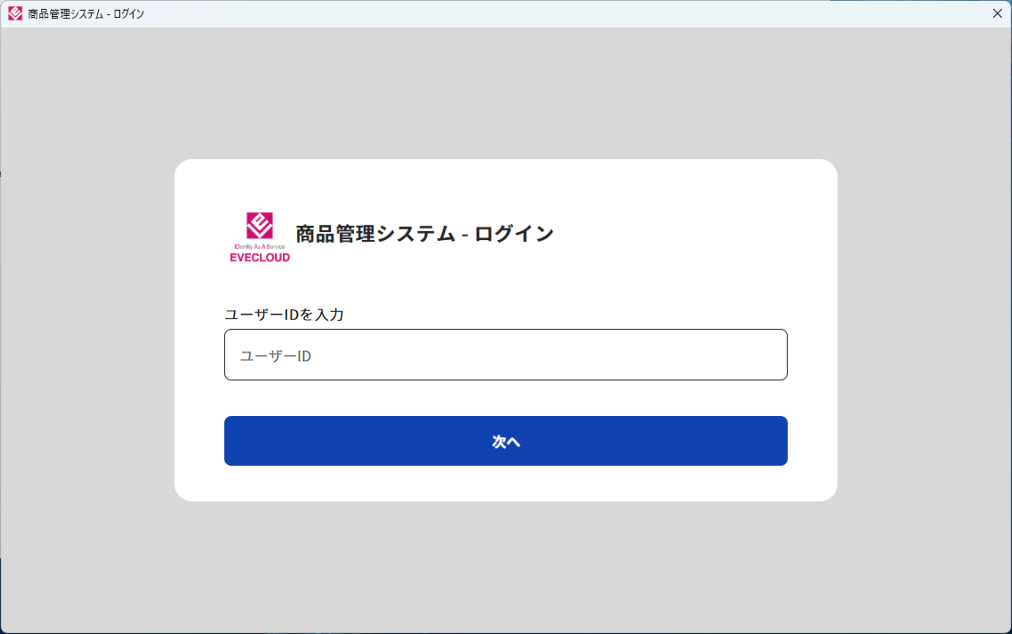The width and height of the screenshot is (1012, 634).
Task: Click the card heading 商品管理システム - ログイン
Action: coord(424,234)
